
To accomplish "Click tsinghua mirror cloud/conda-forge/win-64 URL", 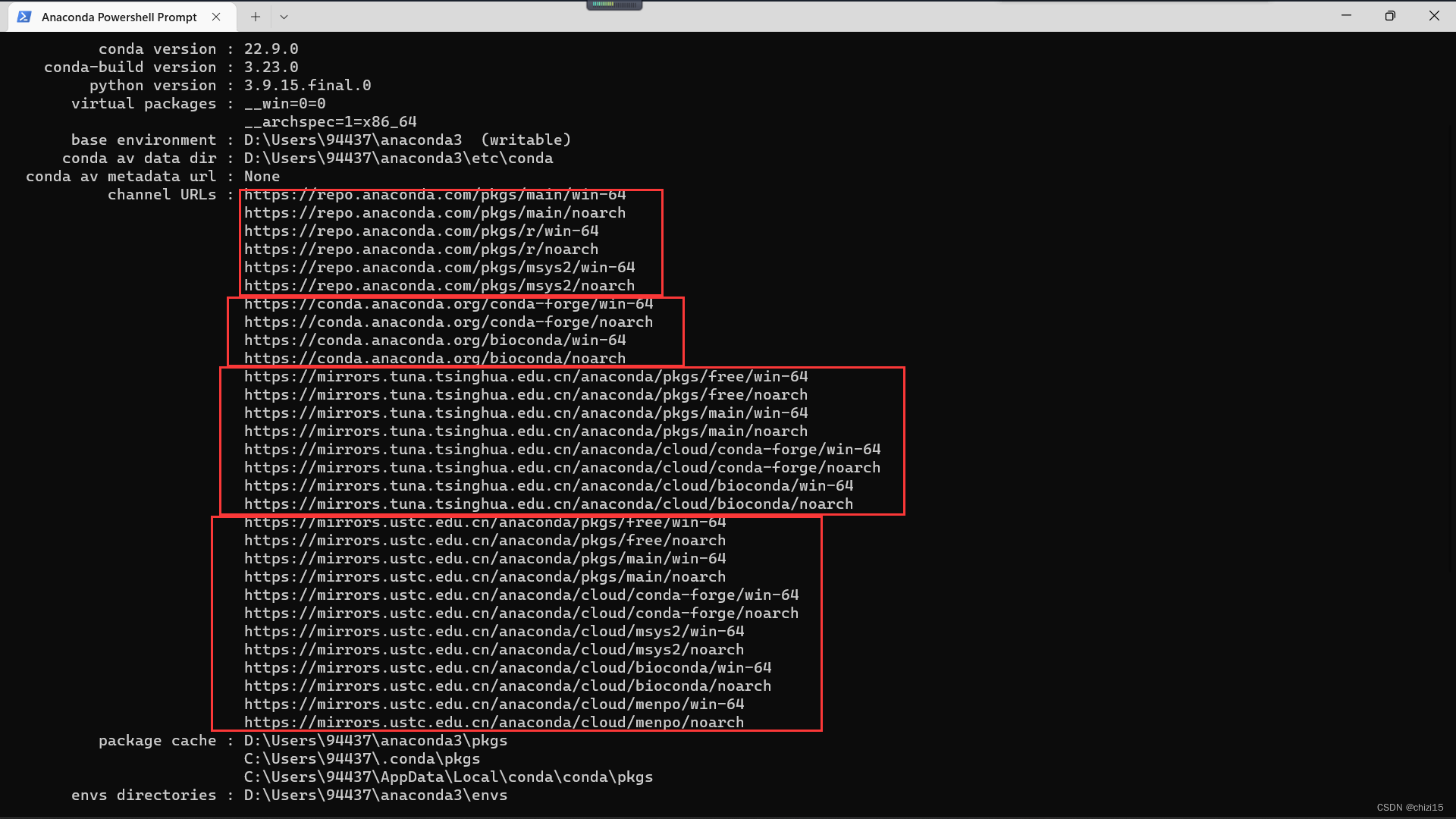I will point(562,450).
